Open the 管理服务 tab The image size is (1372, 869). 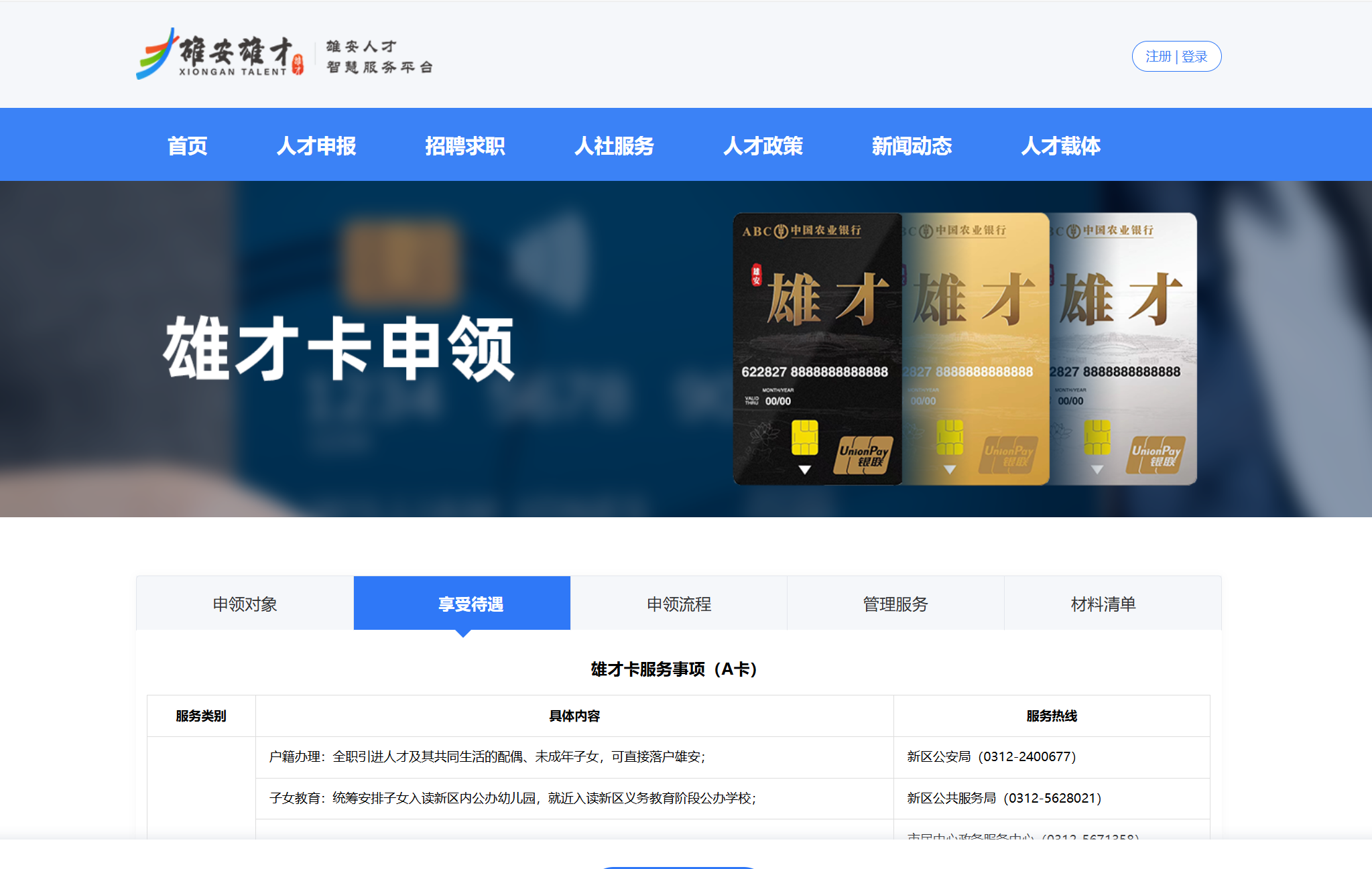tap(895, 604)
